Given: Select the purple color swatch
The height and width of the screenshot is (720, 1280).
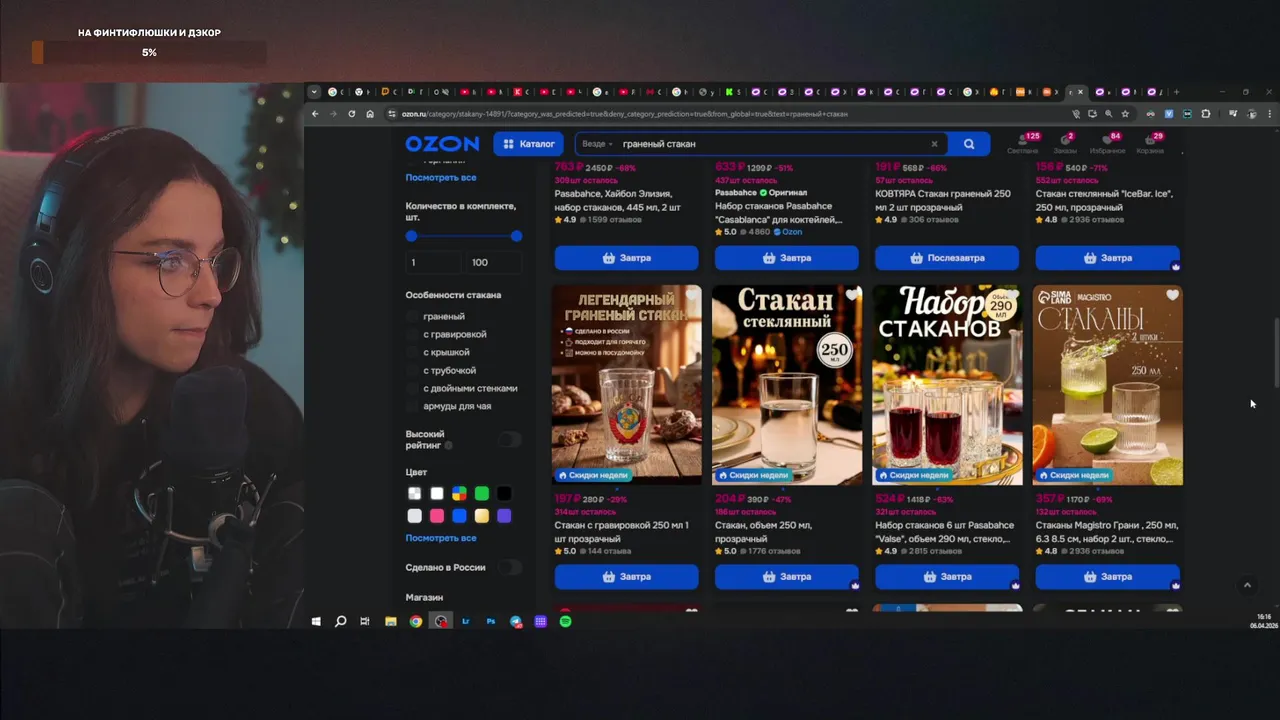Looking at the screenshot, I should click(504, 516).
